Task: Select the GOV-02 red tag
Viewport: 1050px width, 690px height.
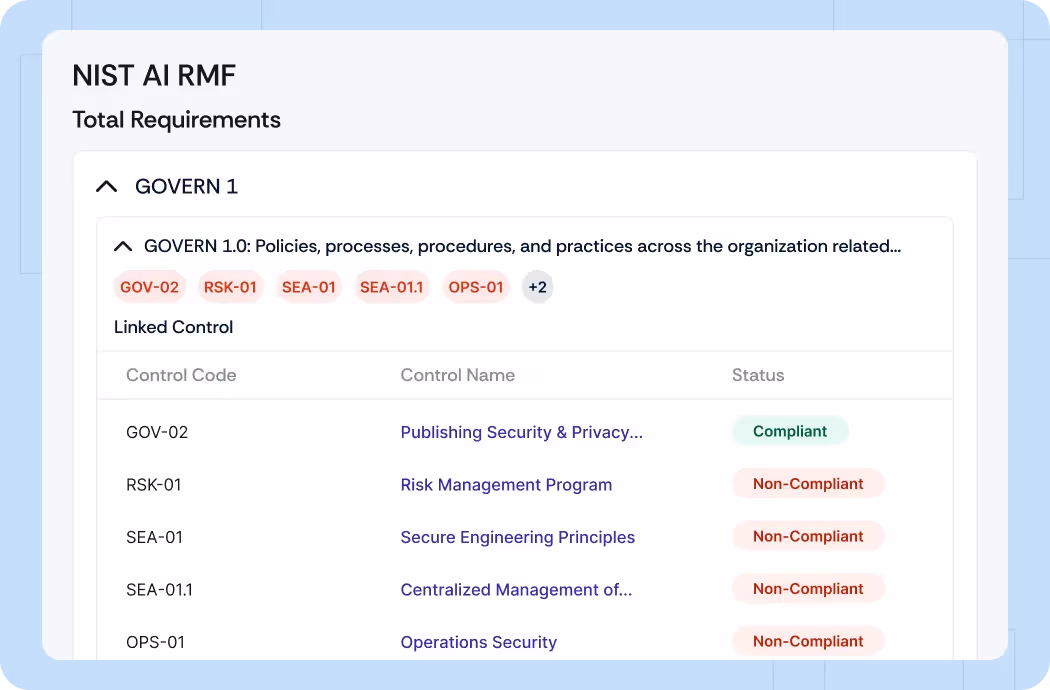Action: pos(149,287)
